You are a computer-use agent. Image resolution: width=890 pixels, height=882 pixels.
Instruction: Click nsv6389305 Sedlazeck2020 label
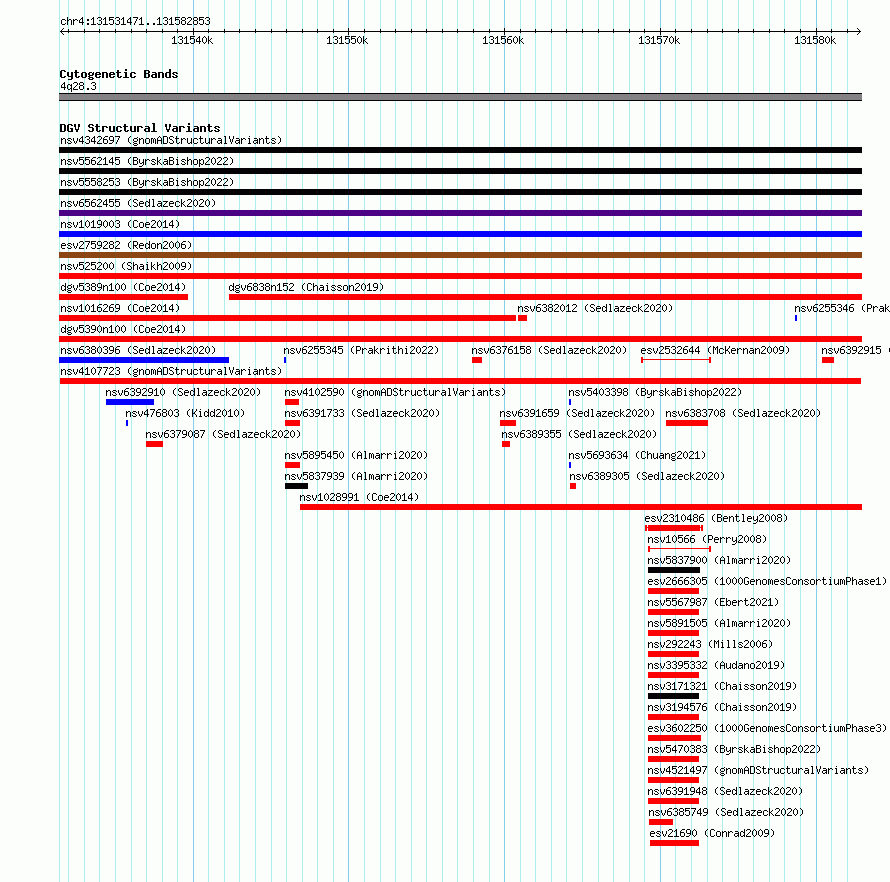647,476
